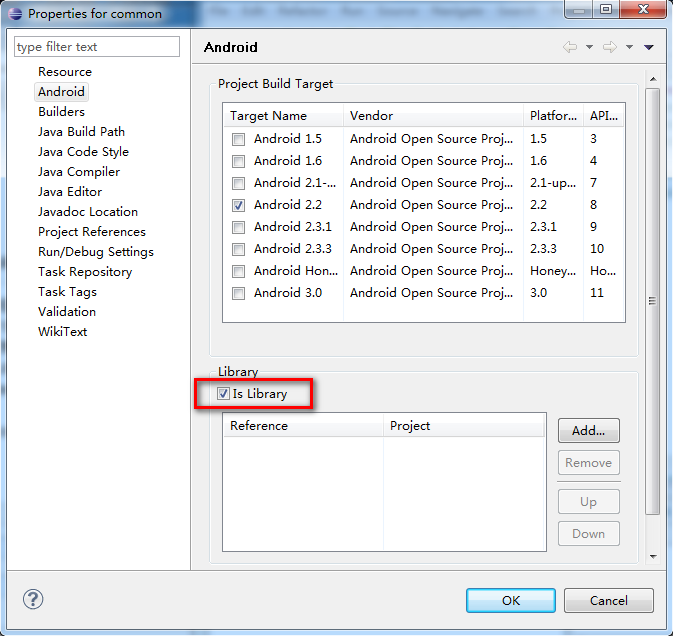Click the Down button
The height and width of the screenshot is (636, 673).
pyautogui.click(x=588, y=533)
